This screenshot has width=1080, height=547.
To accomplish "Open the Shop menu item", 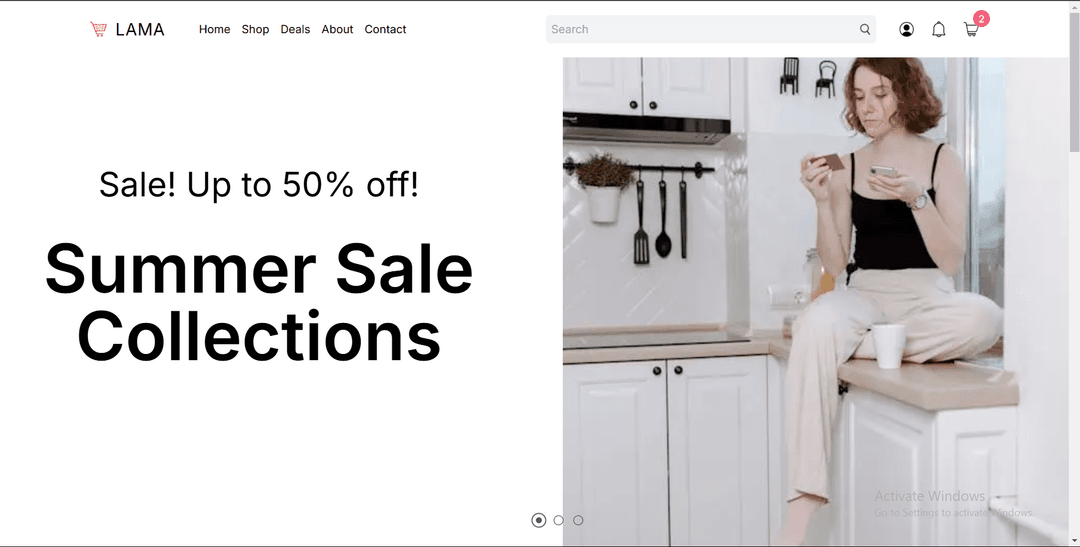I will click(255, 29).
